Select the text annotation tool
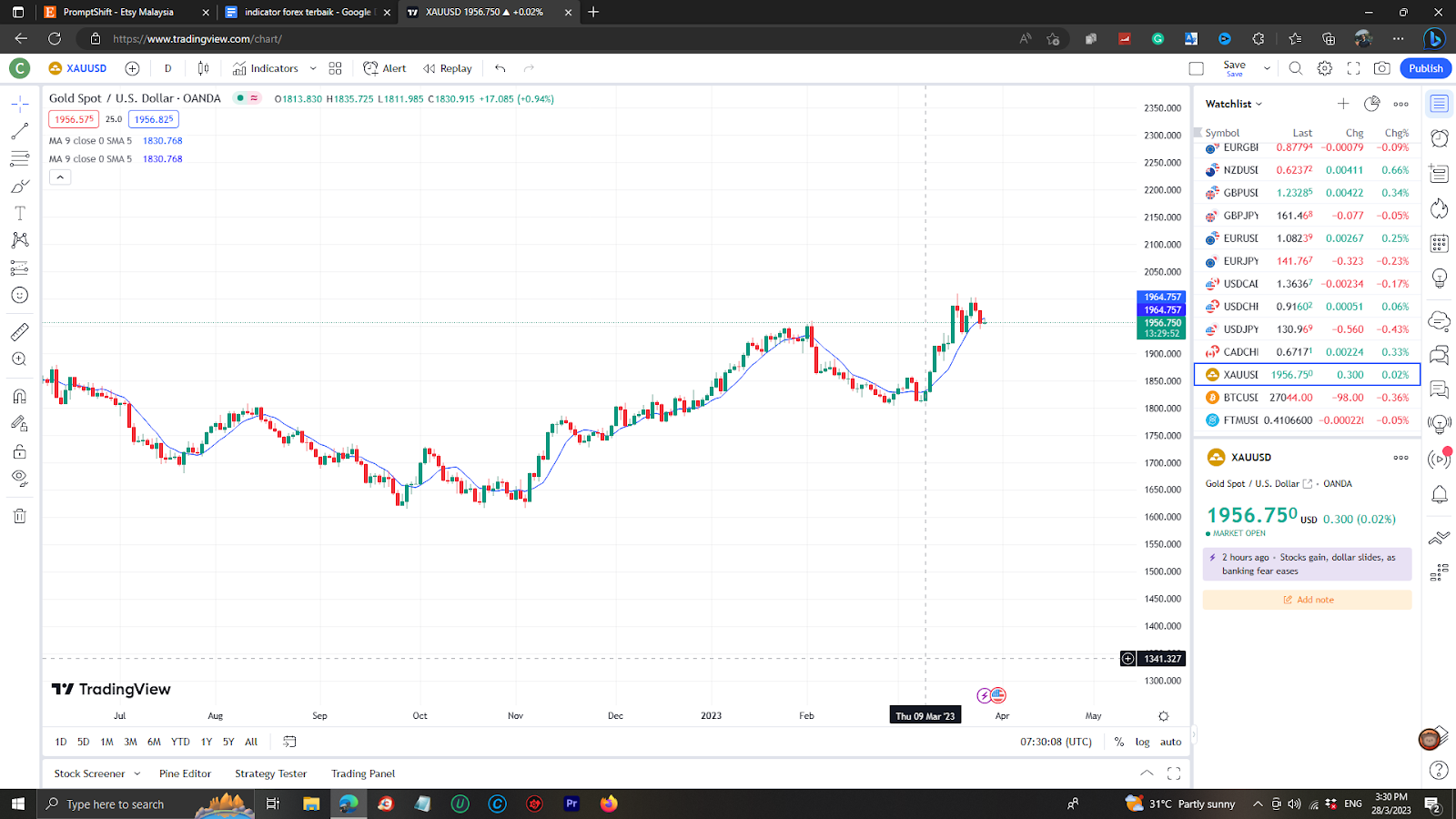The height and width of the screenshot is (819, 1456). coord(20,214)
